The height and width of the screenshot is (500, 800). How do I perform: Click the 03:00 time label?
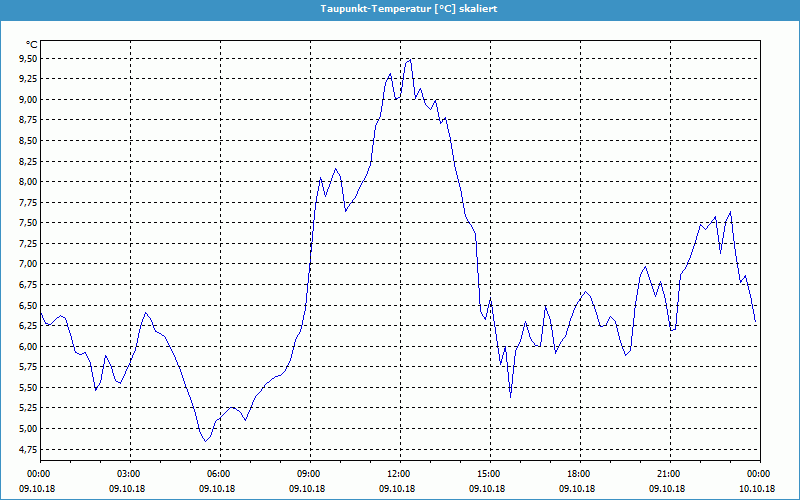click(x=129, y=474)
